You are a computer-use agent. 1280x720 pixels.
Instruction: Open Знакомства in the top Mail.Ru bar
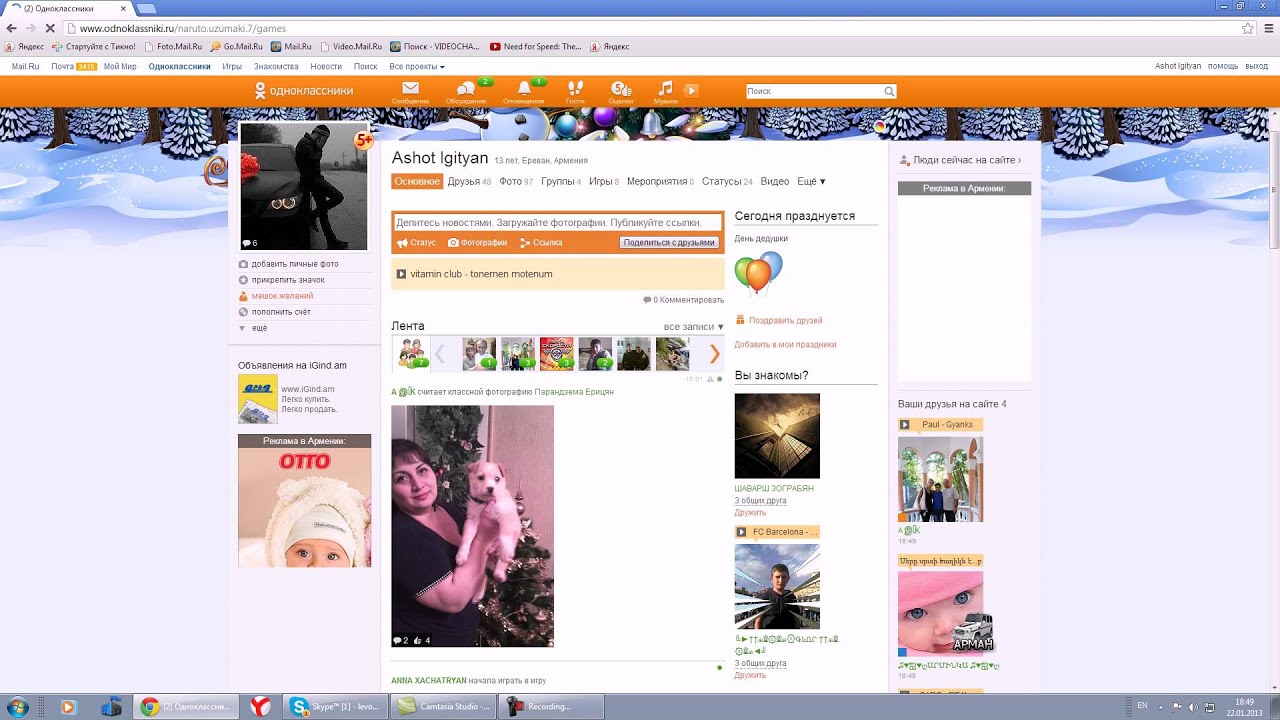tap(276, 66)
